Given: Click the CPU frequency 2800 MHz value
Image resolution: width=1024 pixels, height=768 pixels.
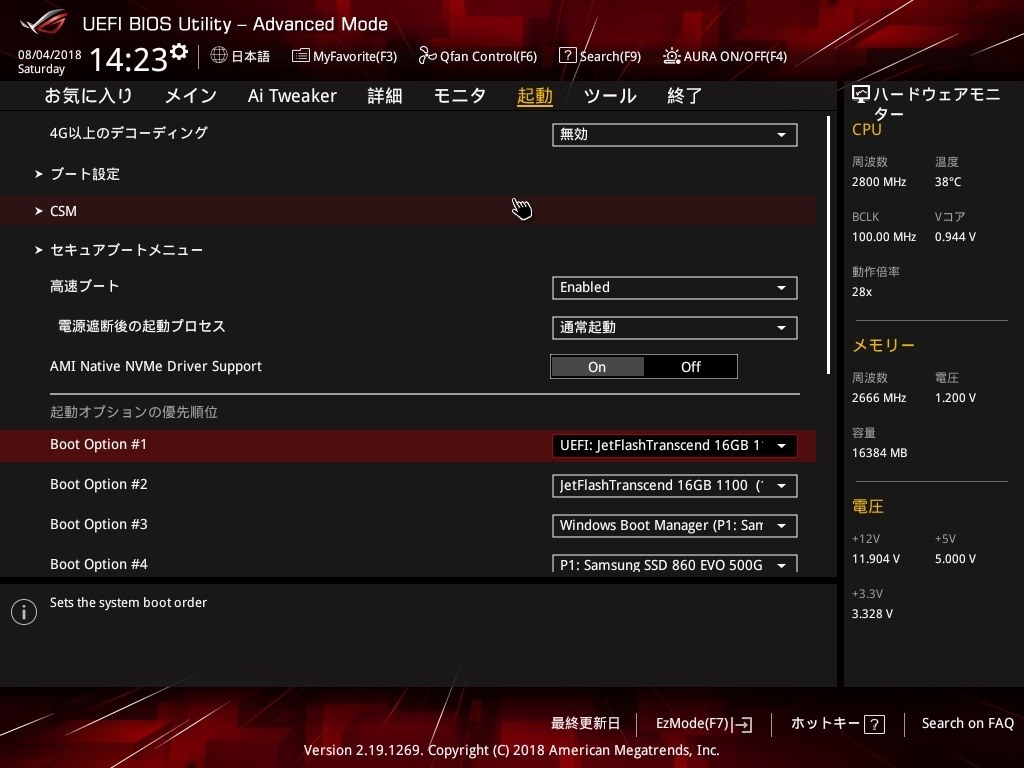Looking at the screenshot, I should [878, 182].
